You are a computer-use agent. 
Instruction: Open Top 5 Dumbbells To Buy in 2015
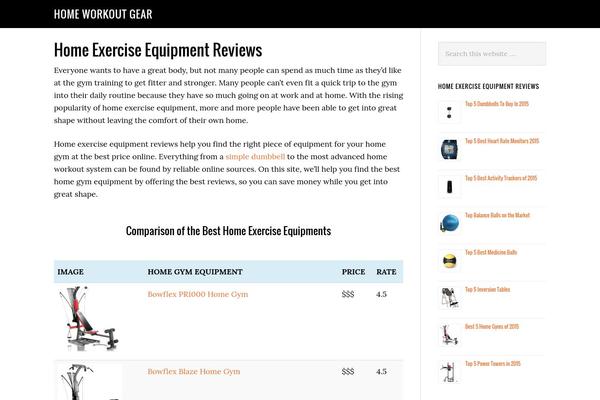click(497, 104)
